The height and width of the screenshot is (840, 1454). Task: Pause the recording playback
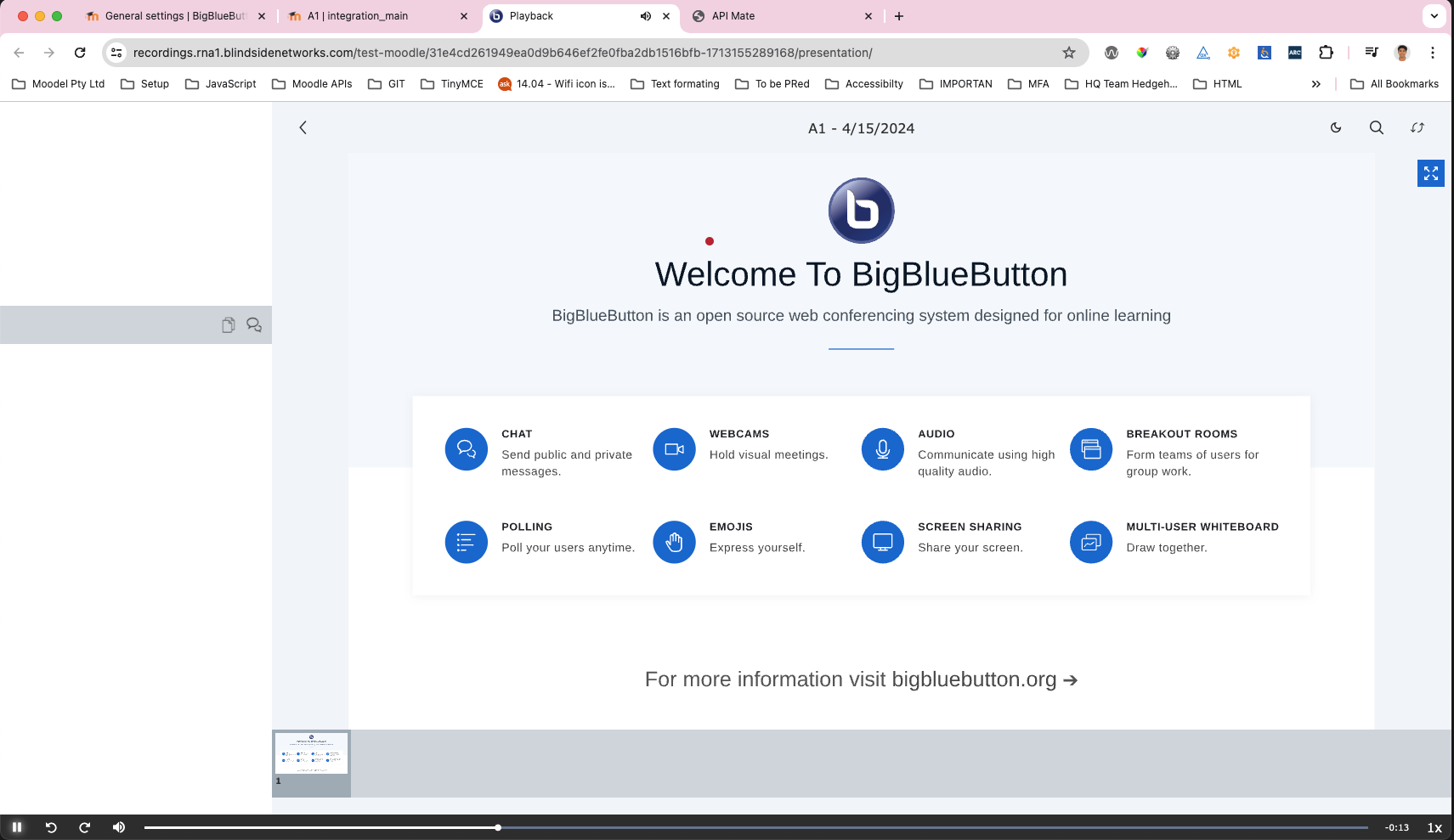pos(16,827)
